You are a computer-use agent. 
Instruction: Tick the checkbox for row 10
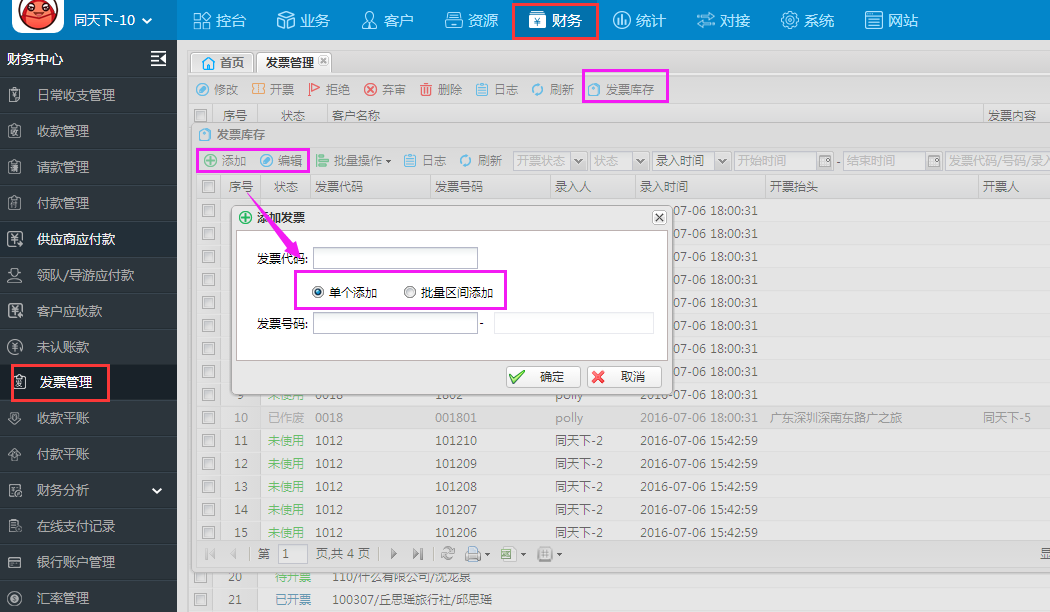click(x=208, y=418)
